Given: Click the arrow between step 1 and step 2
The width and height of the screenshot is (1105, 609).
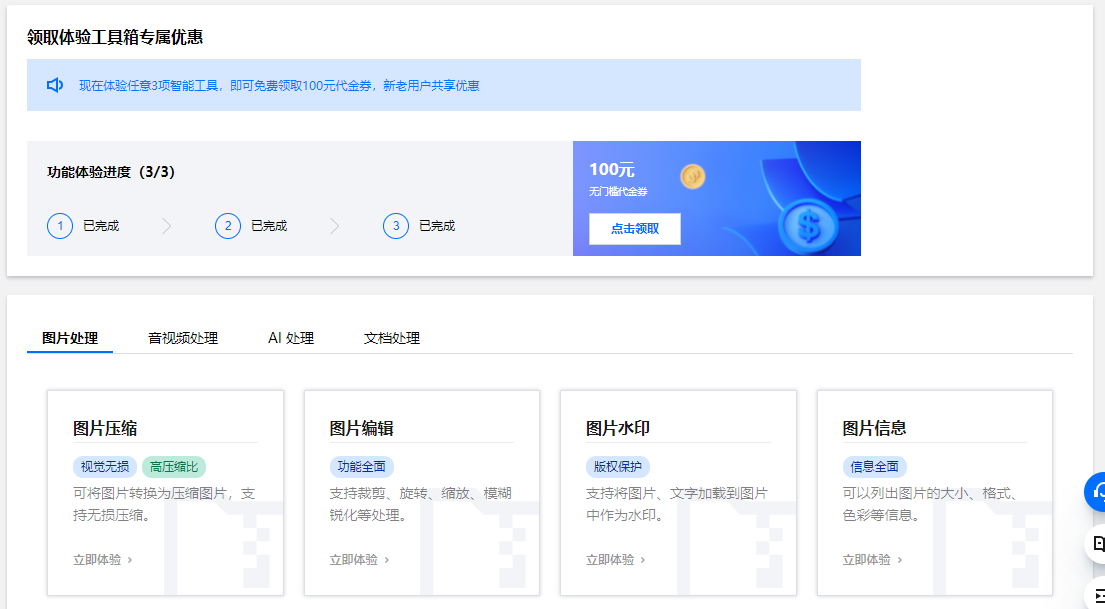Looking at the screenshot, I should (167, 226).
